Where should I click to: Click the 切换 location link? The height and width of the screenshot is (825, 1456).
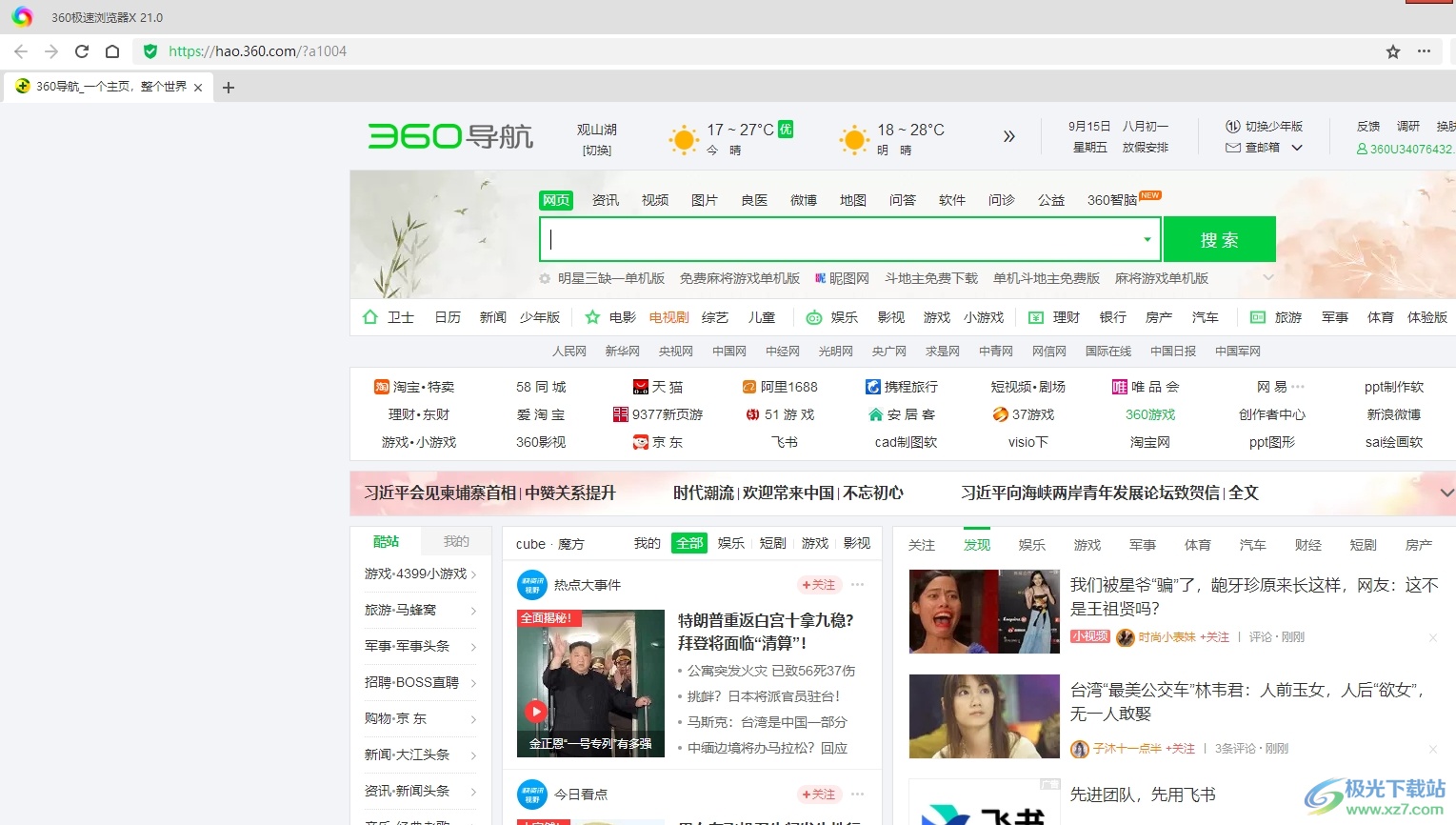point(597,151)
